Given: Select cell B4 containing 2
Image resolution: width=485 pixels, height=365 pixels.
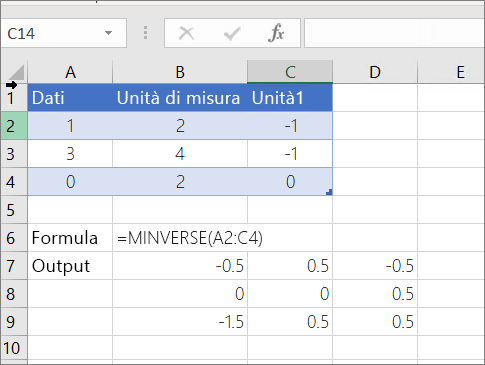Looking at the screenshot, I should pyautogui.click(x=180, y=182).
